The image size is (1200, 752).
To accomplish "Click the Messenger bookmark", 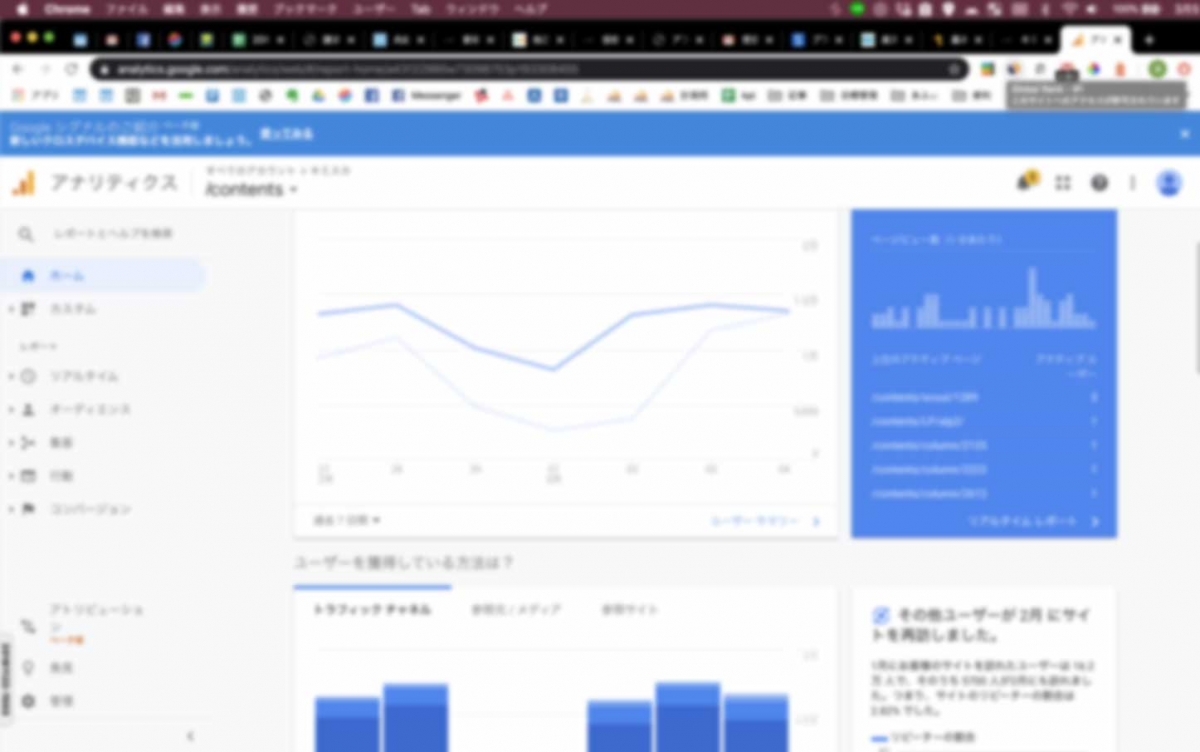I will coord(427,96).
